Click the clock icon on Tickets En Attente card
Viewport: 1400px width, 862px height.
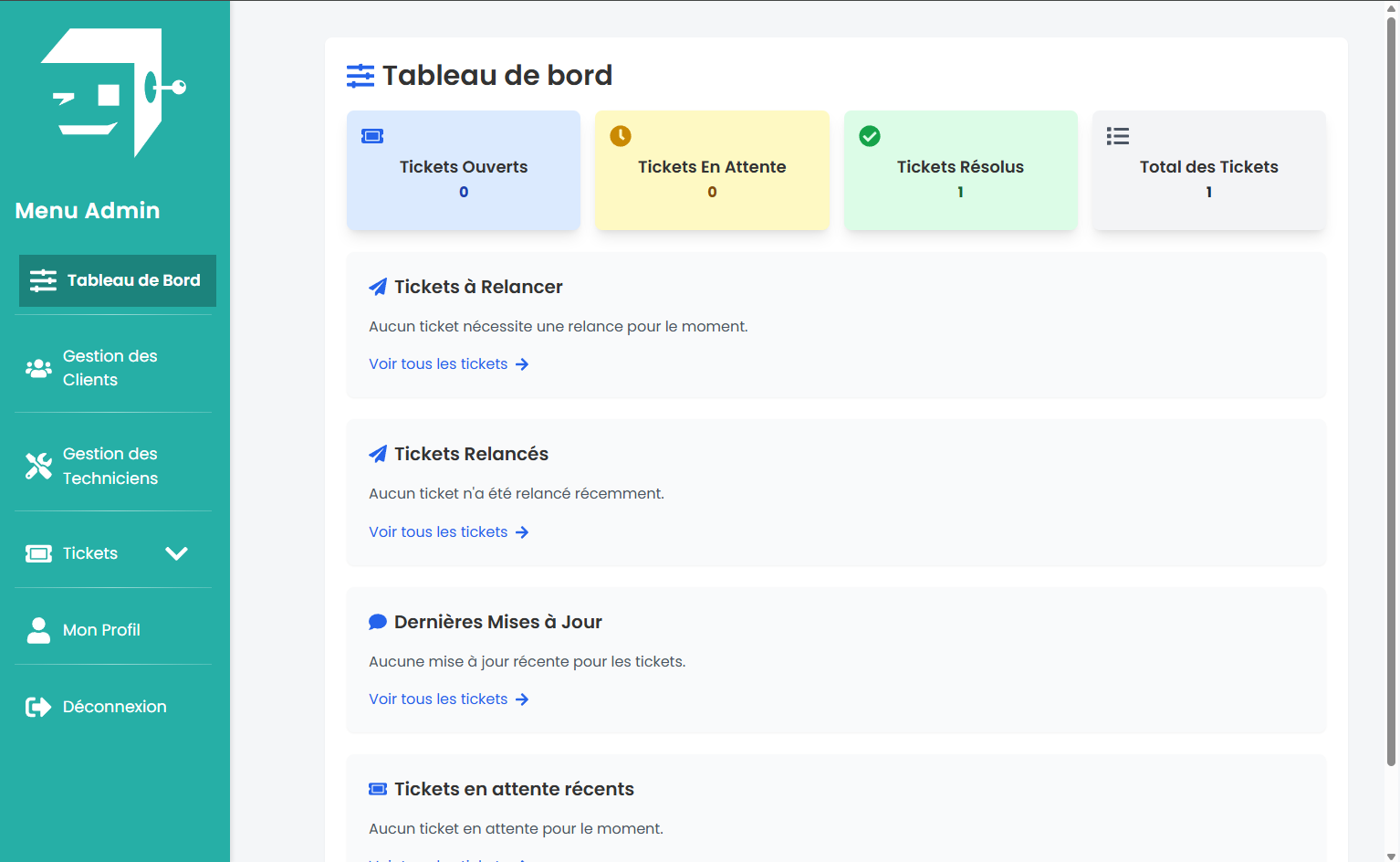pos(621,135)
